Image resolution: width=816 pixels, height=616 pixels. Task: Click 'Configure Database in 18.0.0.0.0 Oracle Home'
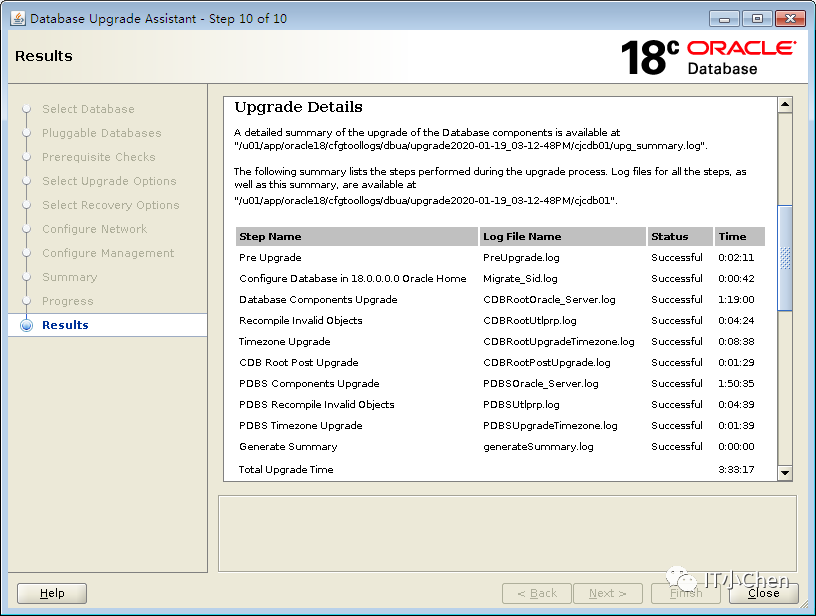pyautogui.click(x=353, y=278)
